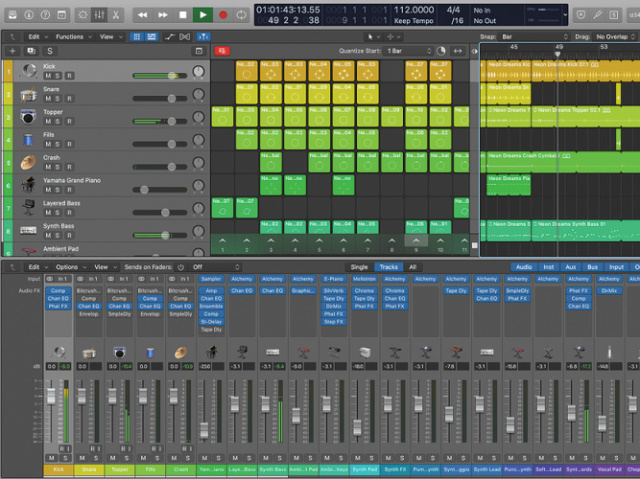The height and width of the screenshot is (479, 640).
Task: Switch mixer to Tracks view
Action: pyautogui.click(x=389, y=267)
